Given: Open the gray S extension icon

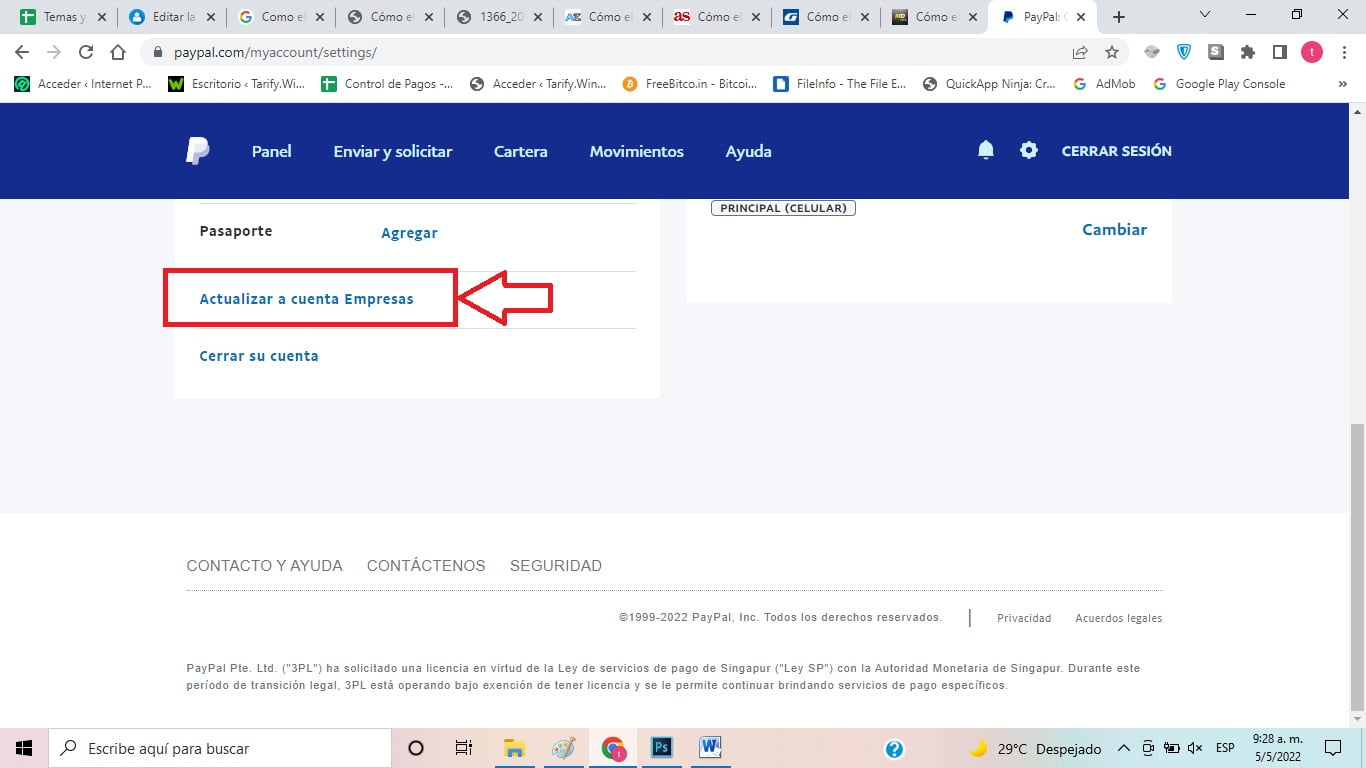Looking at the screenshot, I should (x=1216, y=52).
